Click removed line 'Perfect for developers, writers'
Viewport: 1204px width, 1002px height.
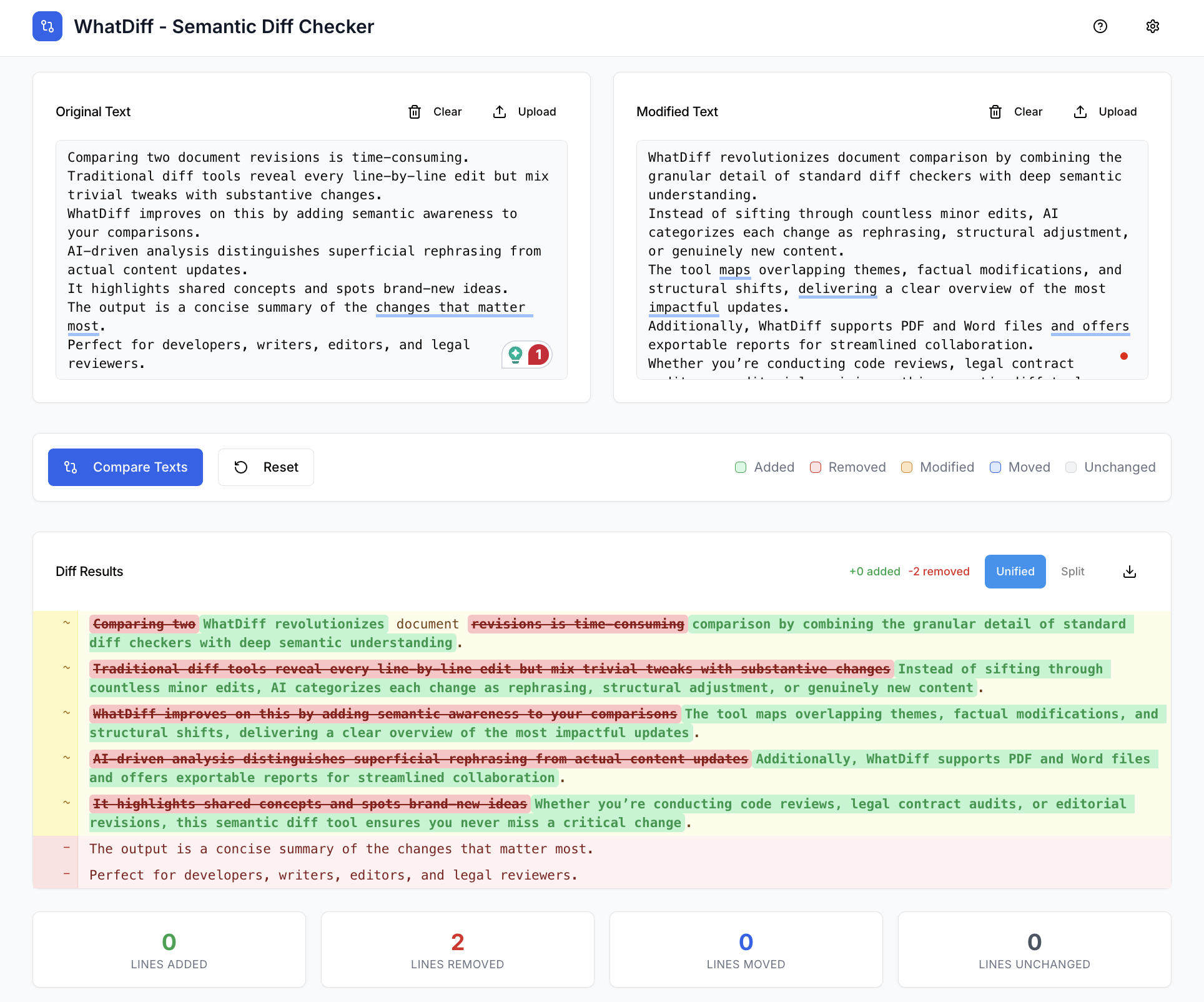pos(333,875)
